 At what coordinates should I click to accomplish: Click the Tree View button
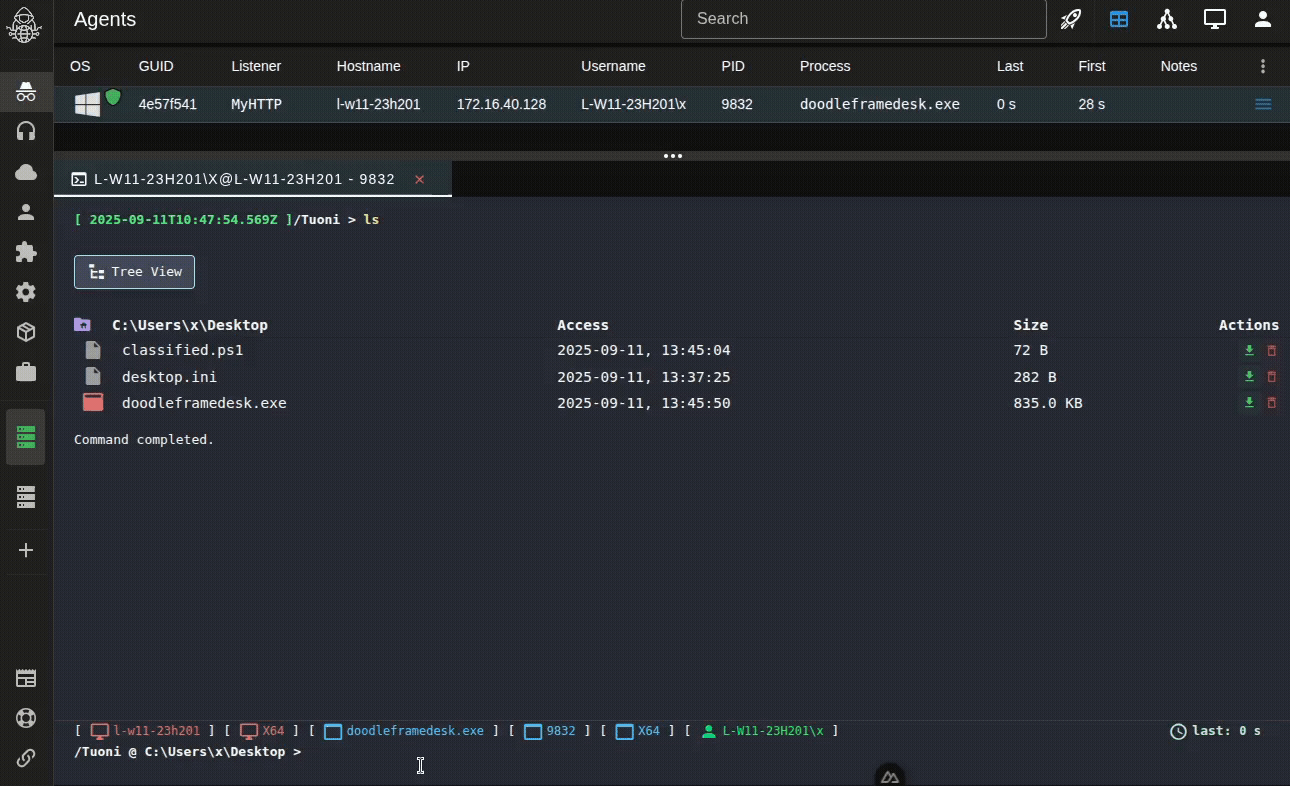pos(134,272)
